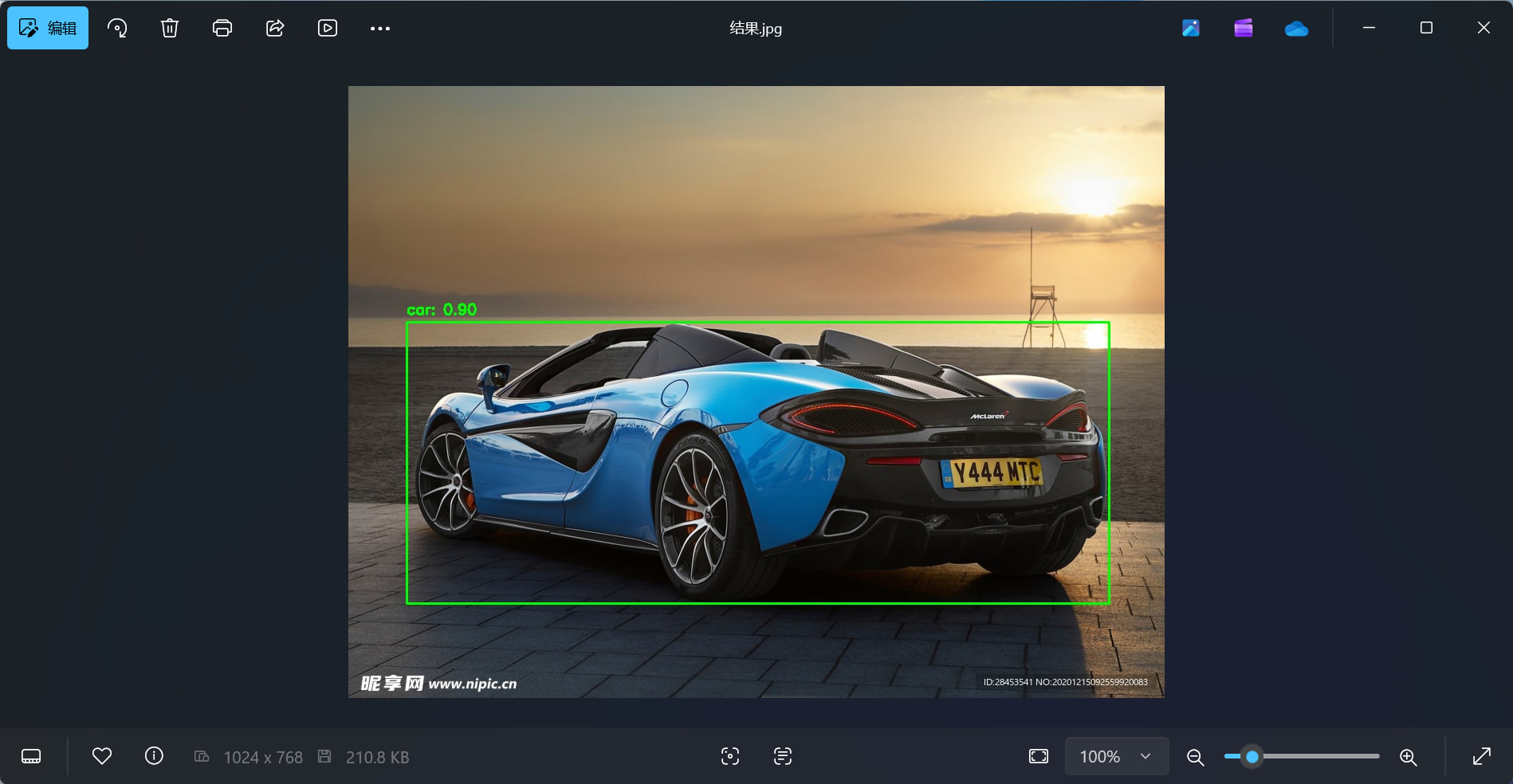Show file info with the info icon
1513x784 pixels.
pyautogui.click(x=154, y=756)
